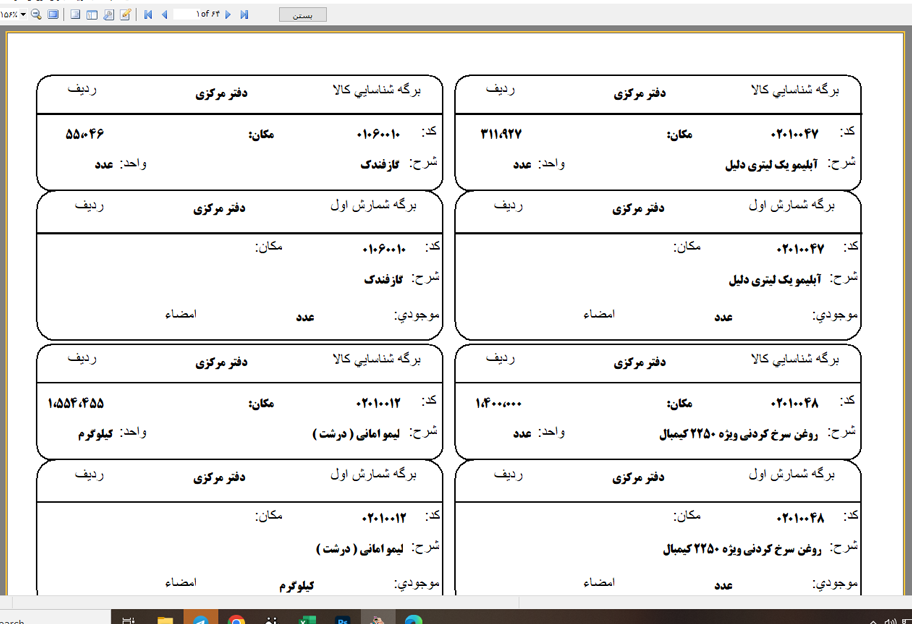Click code ۰۱۰۶۰۱۰ on گازفندک شمارش اول card
The width and height of the screenshot is (912, 624).
pos(384,249)
